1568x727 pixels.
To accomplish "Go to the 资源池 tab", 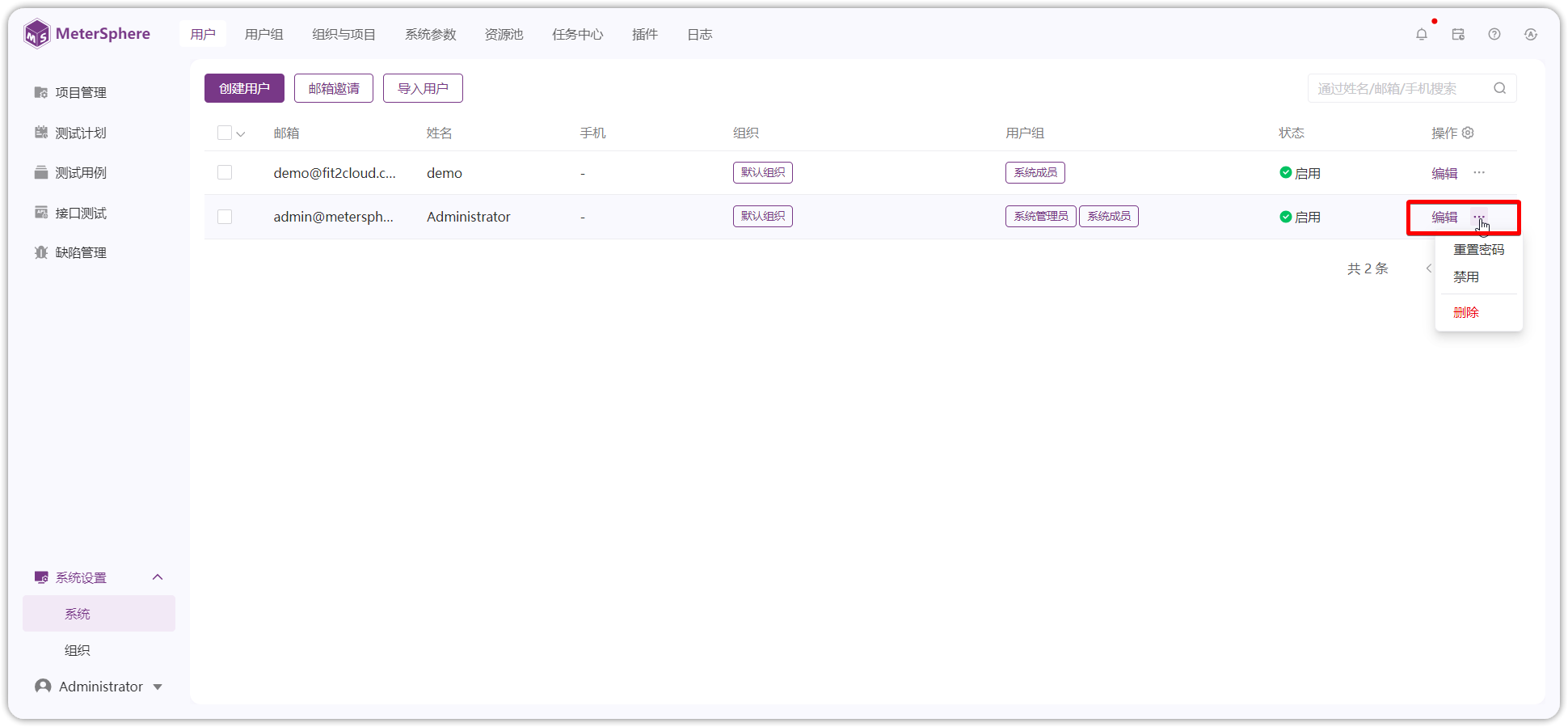I will pyautogui.click(x=504, y=34).
